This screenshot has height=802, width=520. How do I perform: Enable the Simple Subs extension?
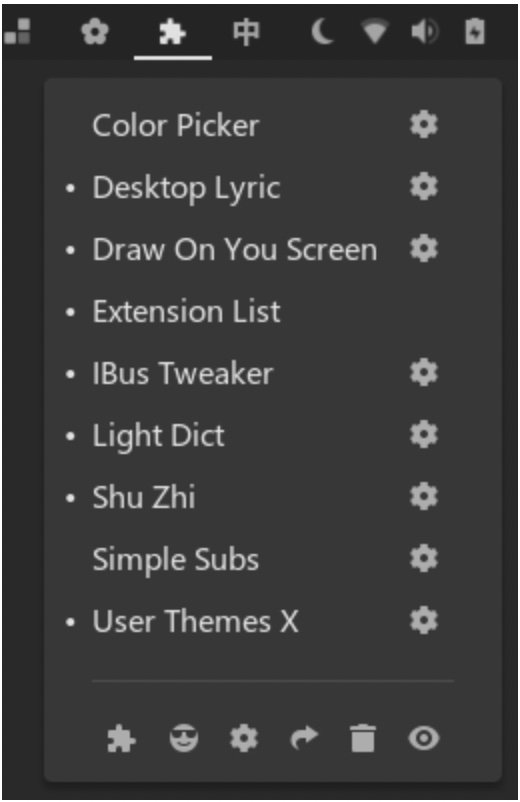tap(175, 559)
